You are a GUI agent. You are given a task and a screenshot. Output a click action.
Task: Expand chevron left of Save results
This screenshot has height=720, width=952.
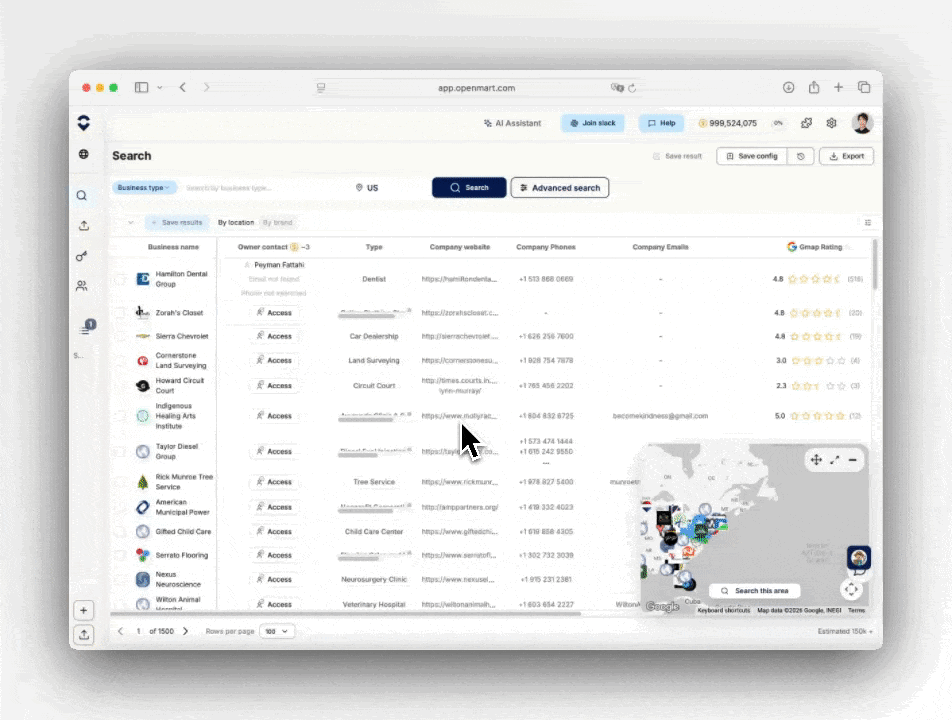coord(131,223)
